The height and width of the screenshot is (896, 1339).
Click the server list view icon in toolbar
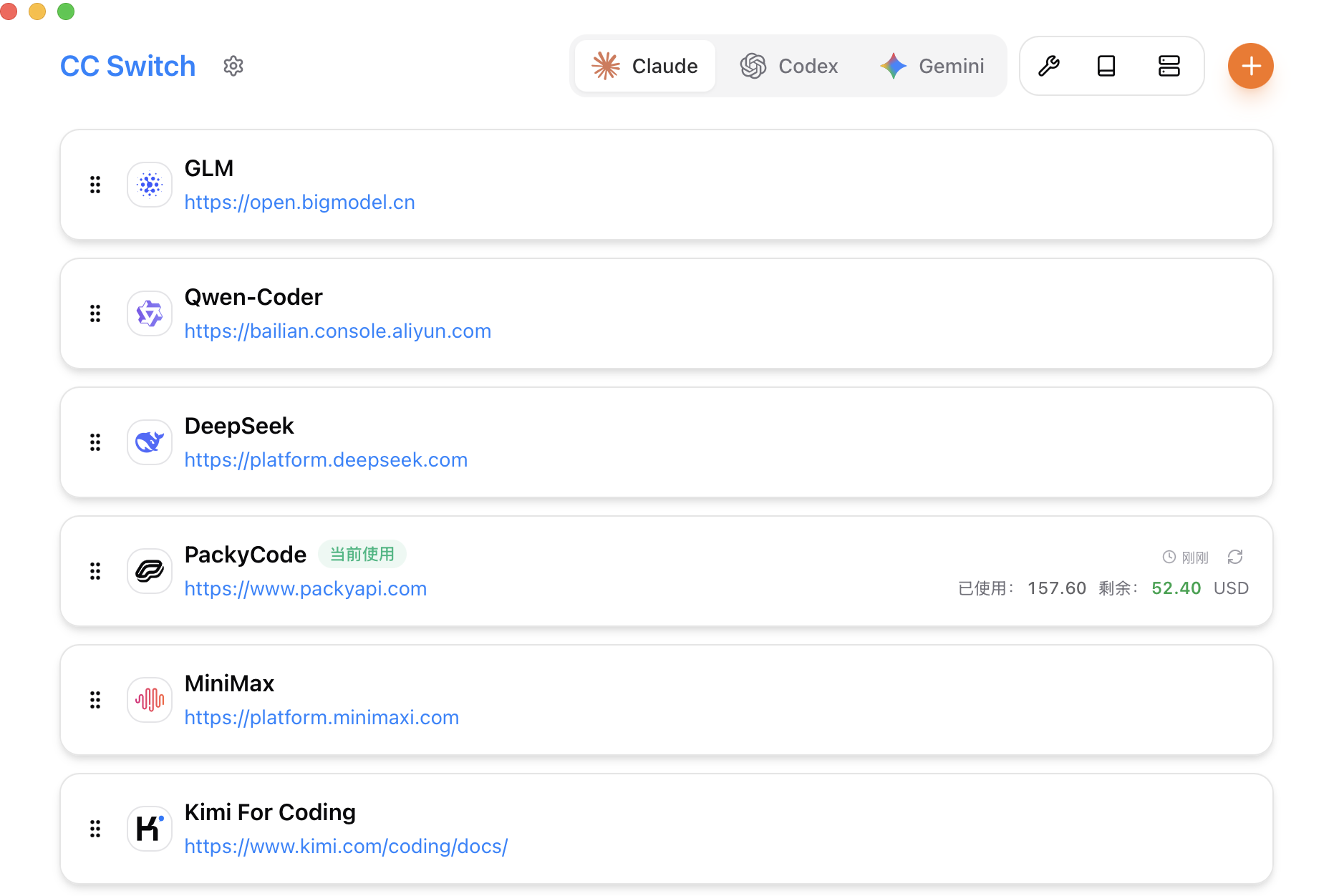pyautogui.click(x=1169, y=66)
